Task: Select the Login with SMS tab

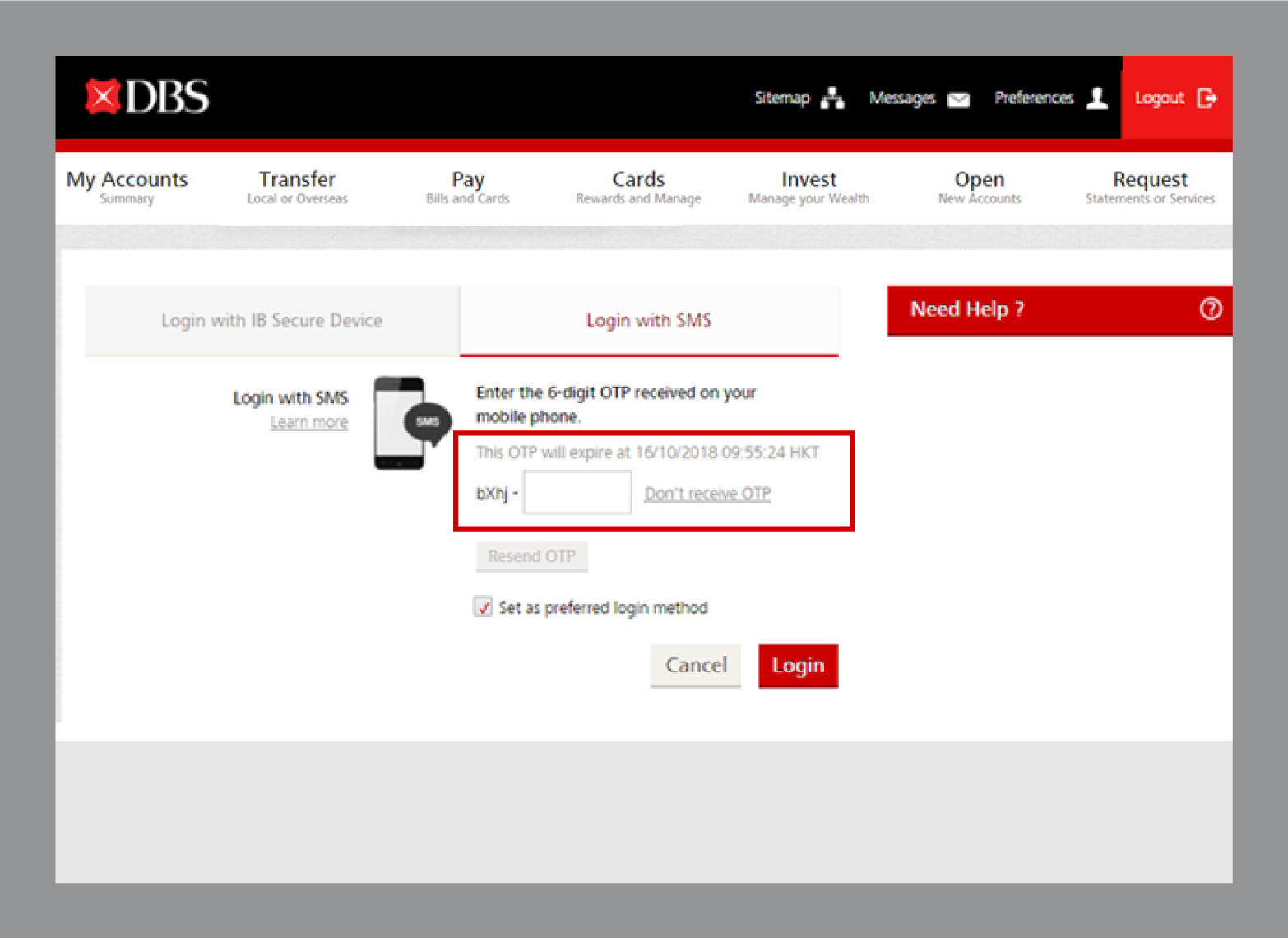Action: [648, 321]
